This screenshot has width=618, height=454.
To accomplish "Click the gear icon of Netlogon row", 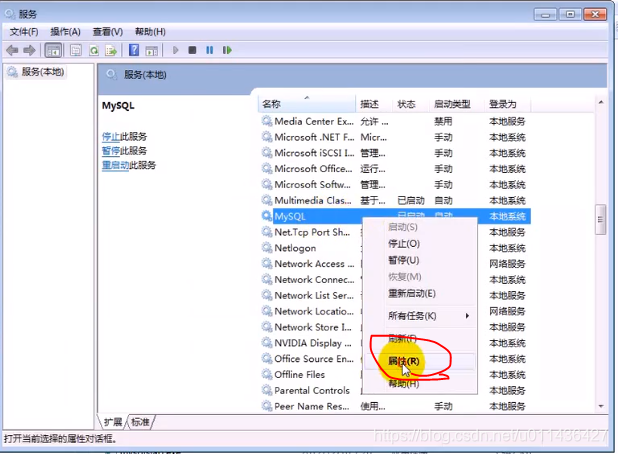I will (x=267, y=247).
